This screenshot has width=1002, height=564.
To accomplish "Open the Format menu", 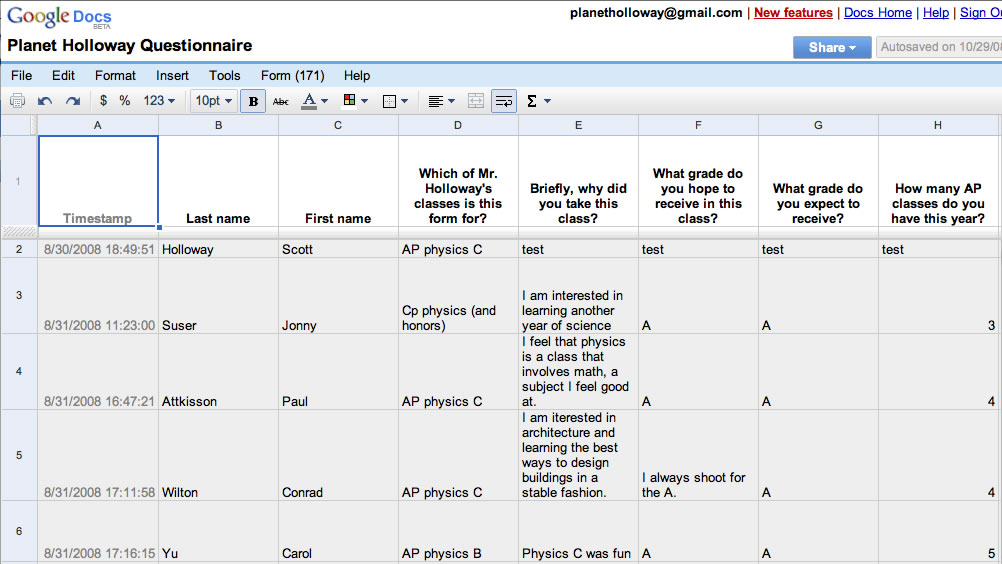I will tap(115, 75).
